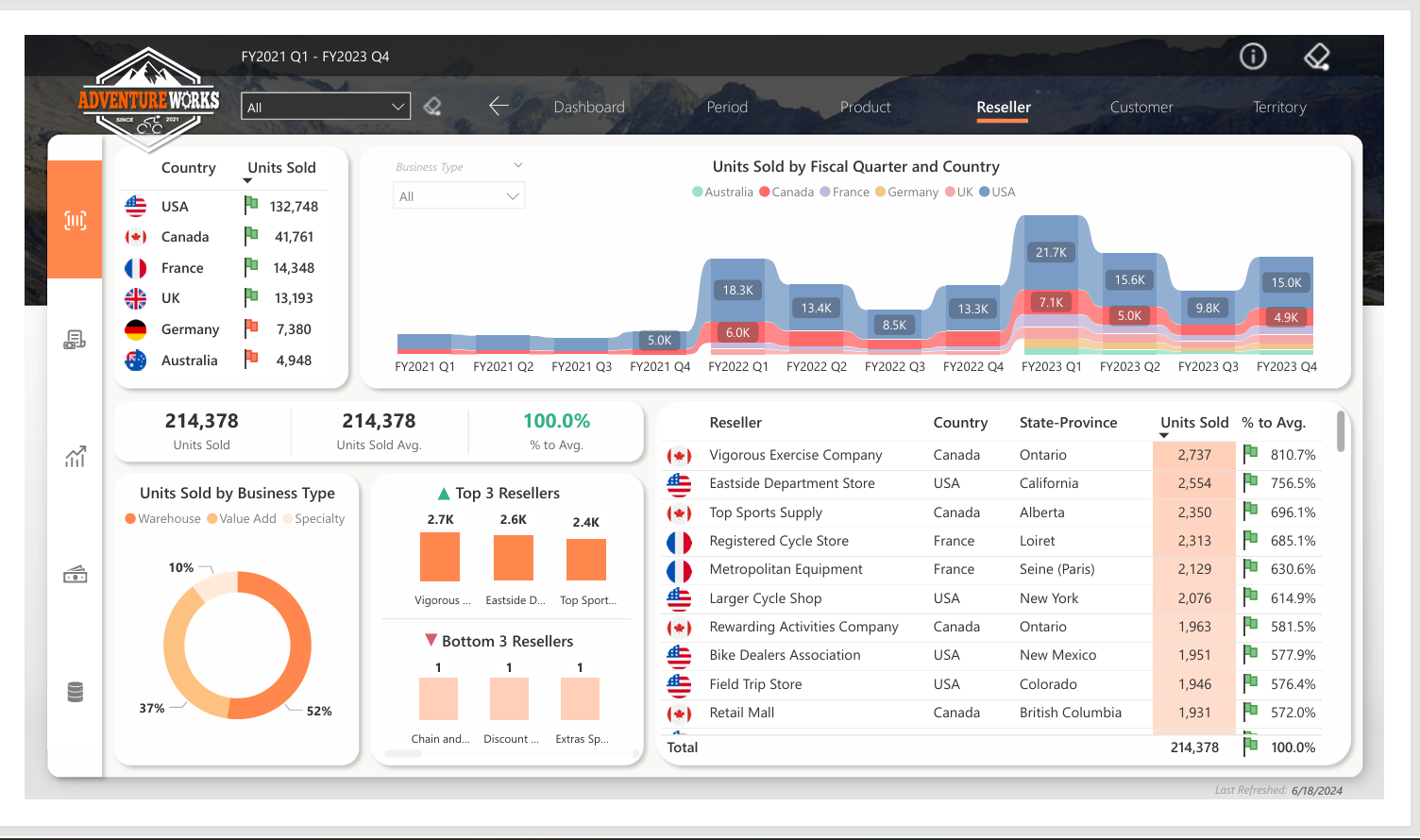This screenshot has width=1420, height=840.
Task: Switch to the Dashboard tab
Action: [589, 108]
